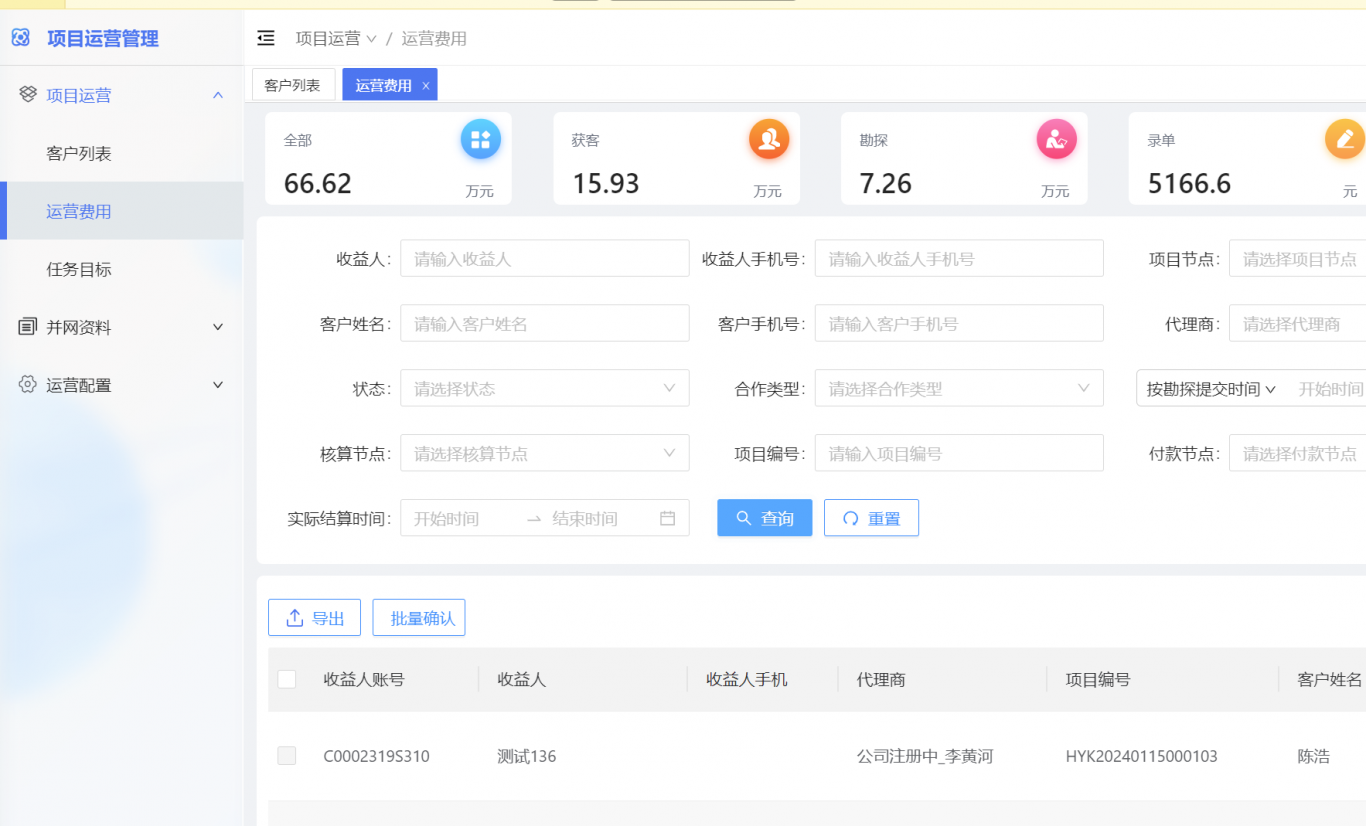Open the 项目节点 dropdown

[x=1298, y=259]
